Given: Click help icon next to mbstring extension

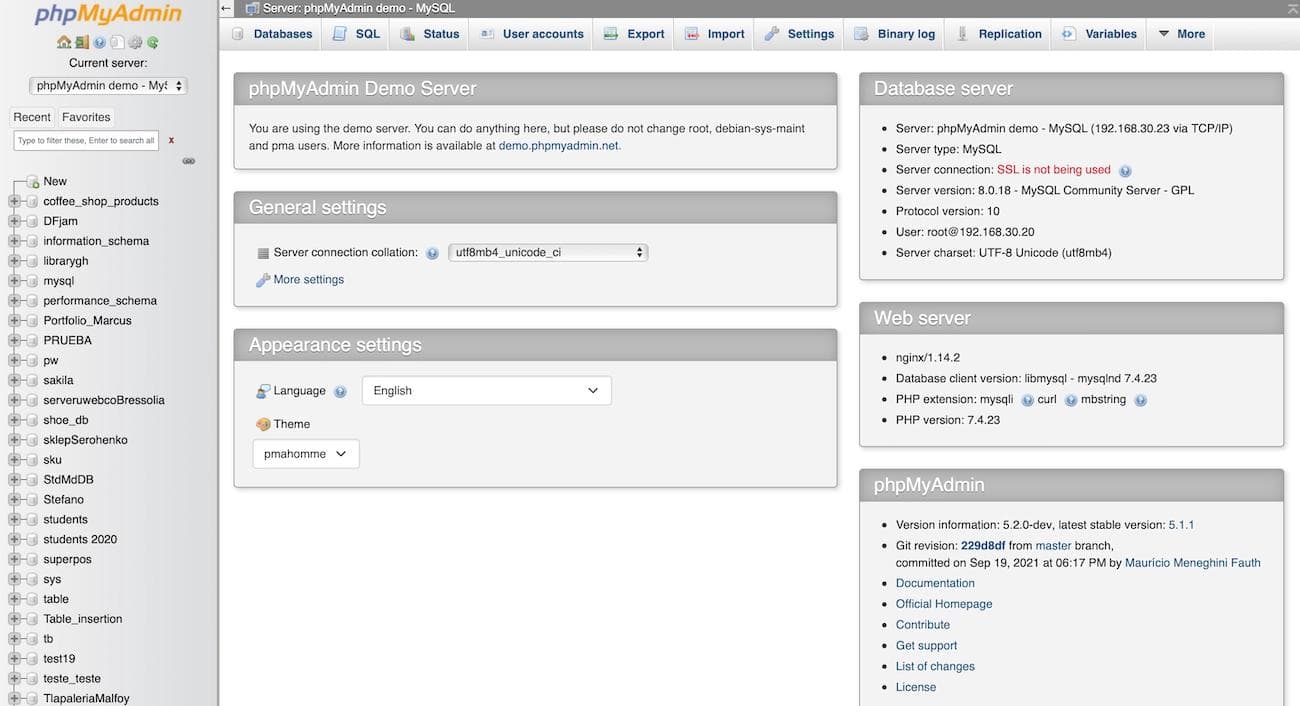Looking at the screenshot, I should click(1140, 398).
